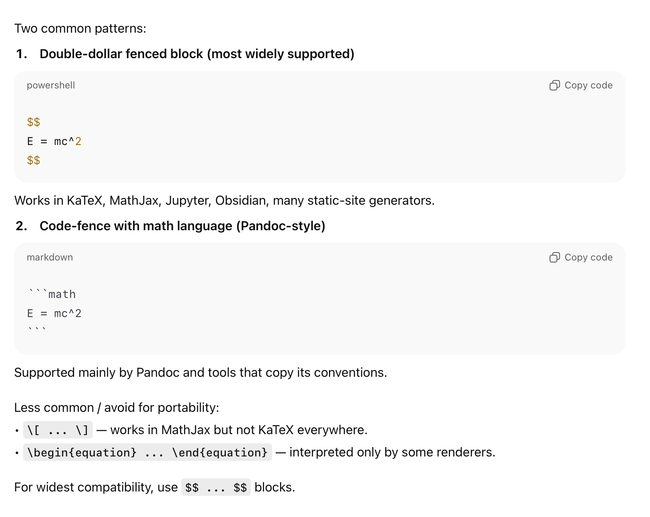
Task: Click the closing $$ line in the first code block
Action: 34,160
